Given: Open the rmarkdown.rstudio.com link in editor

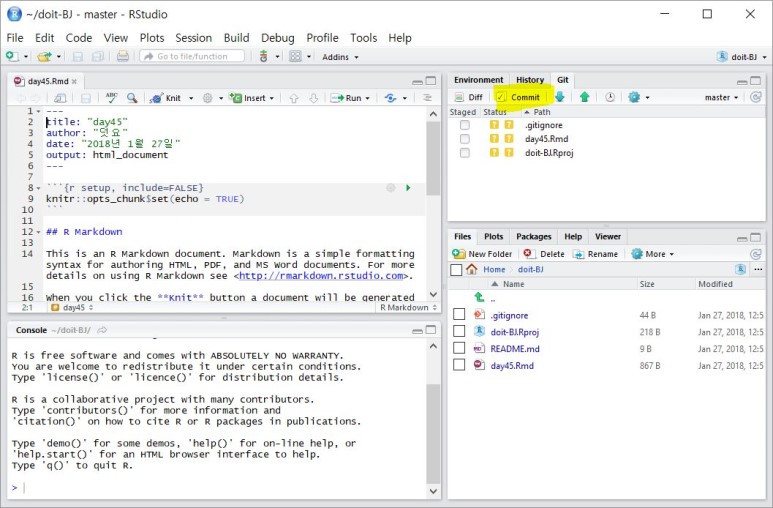Looking at the screenshot, I should [x=321, y=276].
